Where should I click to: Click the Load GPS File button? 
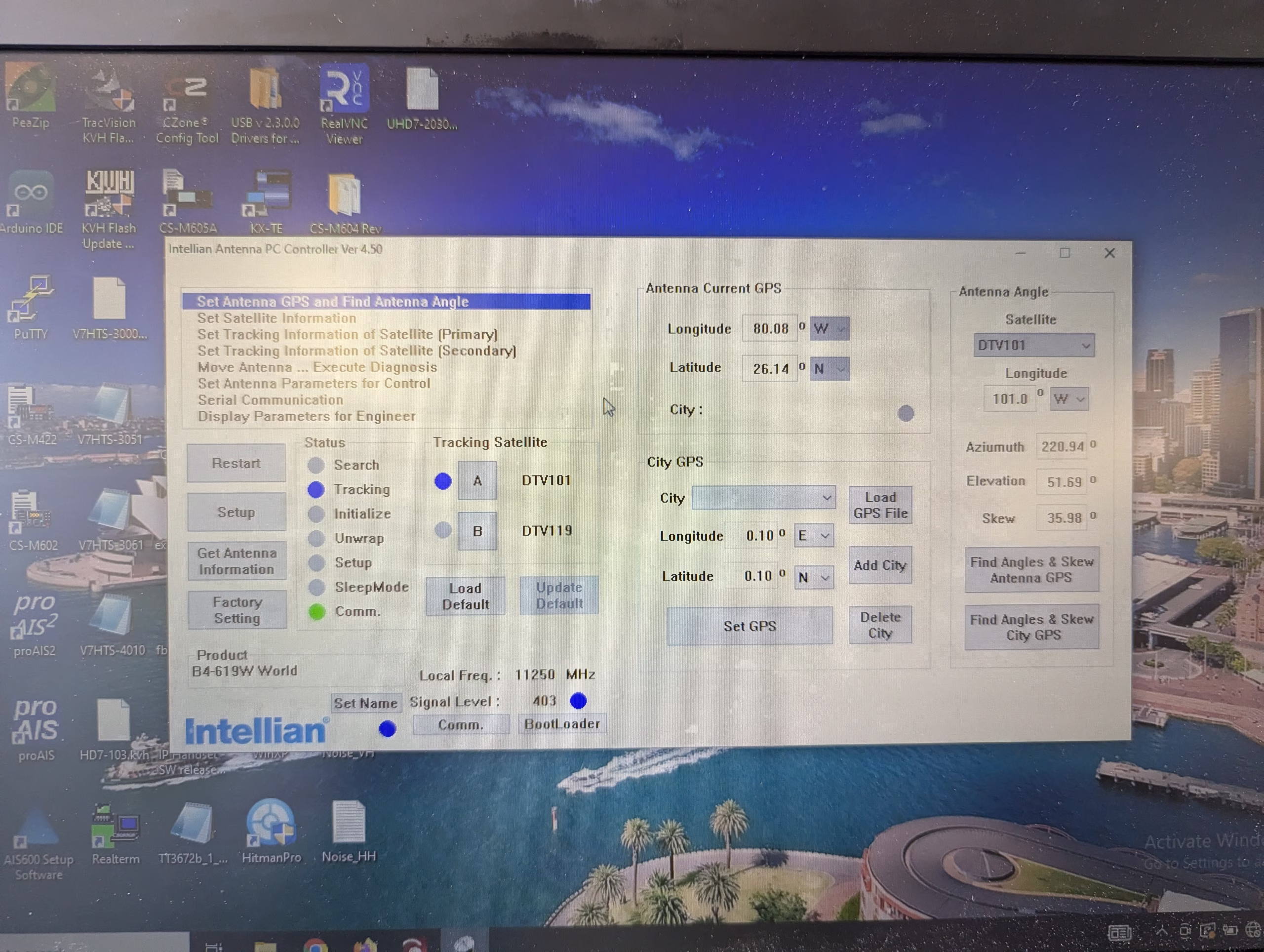[880, 505]
